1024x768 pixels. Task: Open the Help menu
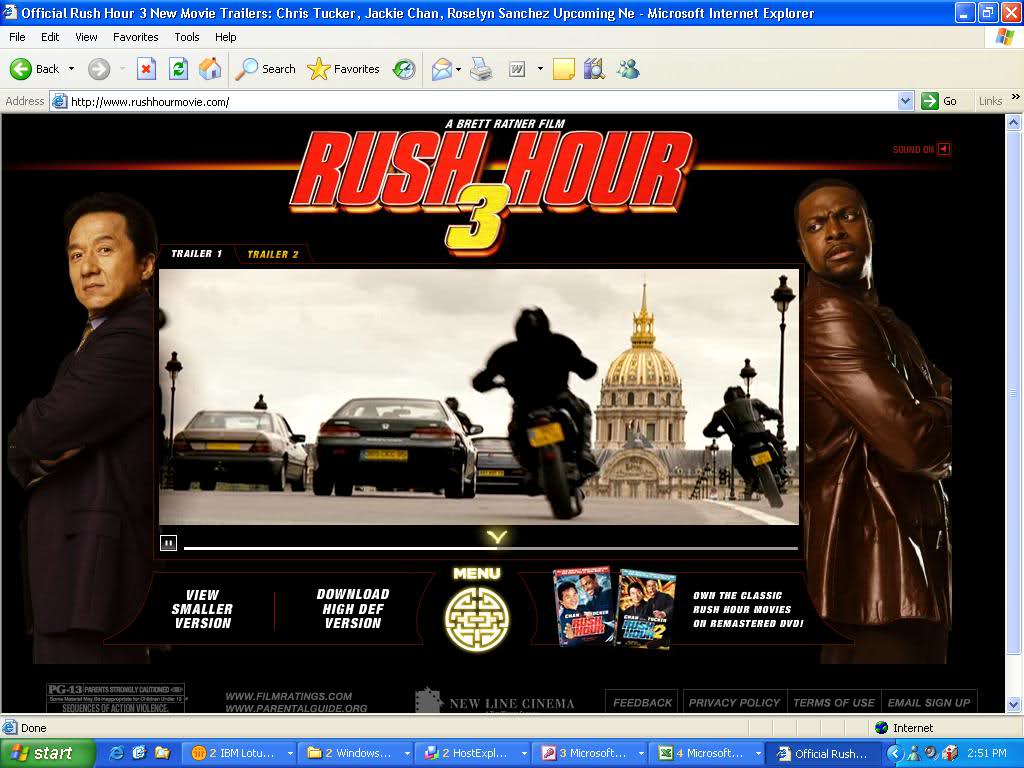pyautogui.click(x=225, y=37)
